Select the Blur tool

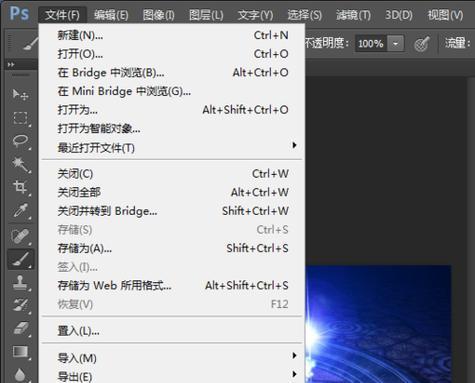click(x=20, y=375)
